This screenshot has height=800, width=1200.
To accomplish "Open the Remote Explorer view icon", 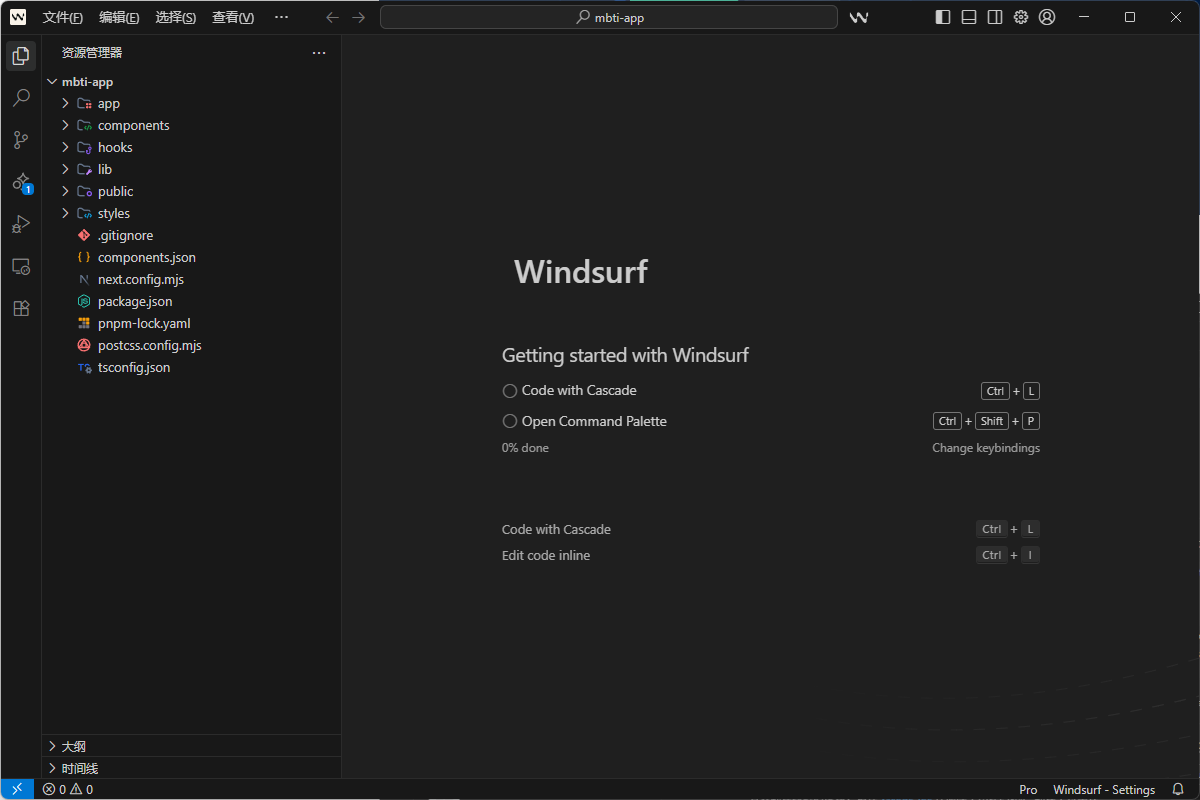I will [x=21, y=266].
